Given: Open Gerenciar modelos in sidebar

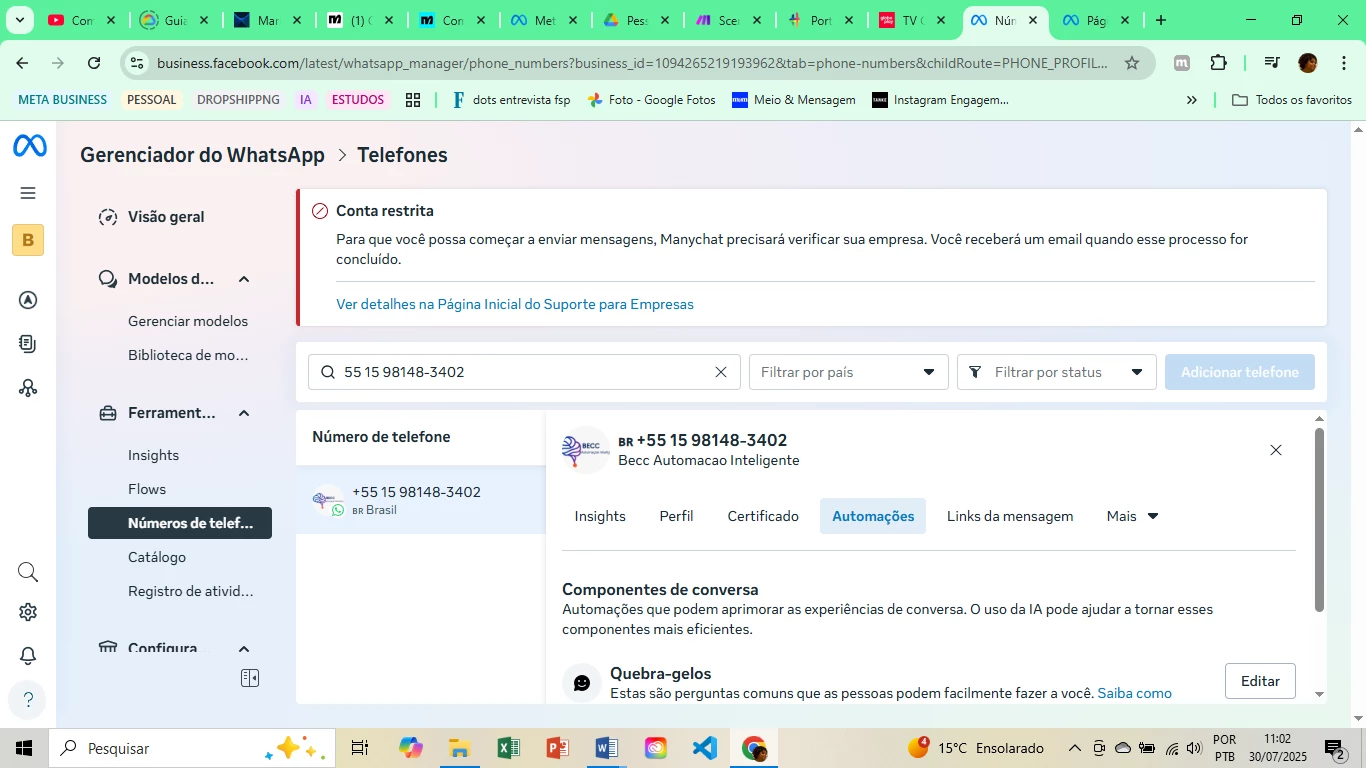Looking at the screenshot, I should [x=188, y=321].
